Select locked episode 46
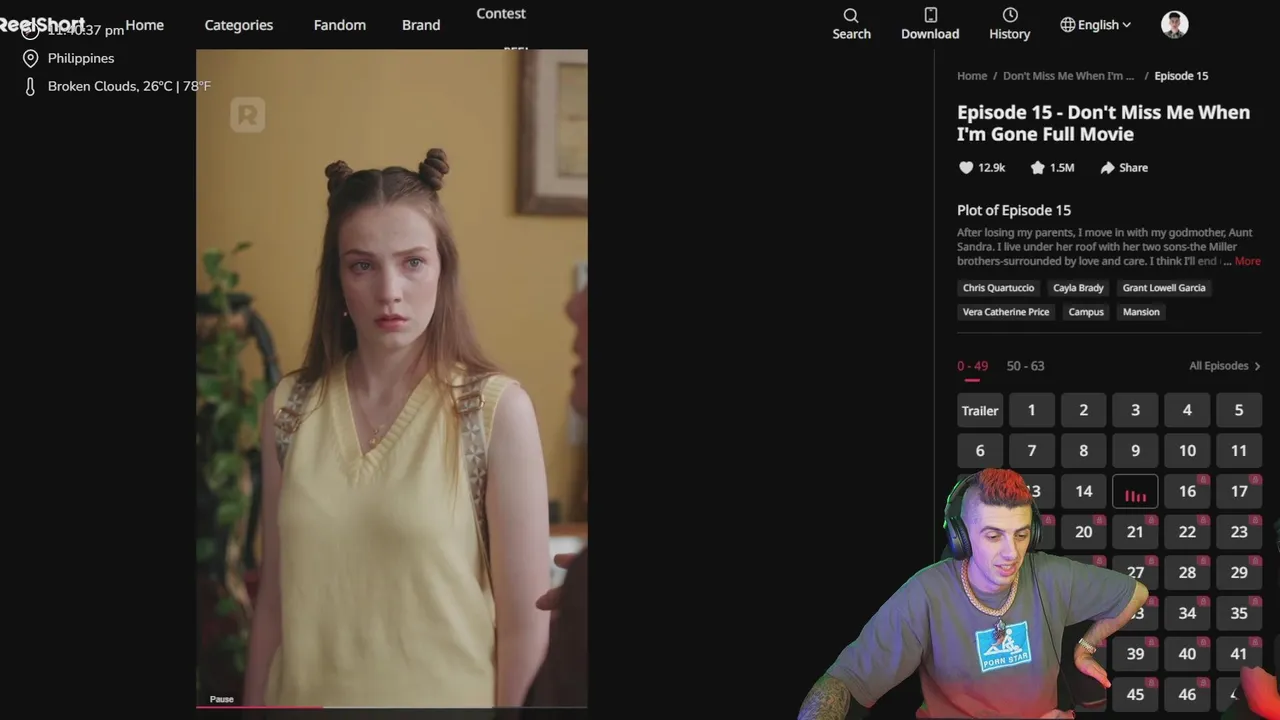The image size is (1280, 720). (x=1187, y=694)
